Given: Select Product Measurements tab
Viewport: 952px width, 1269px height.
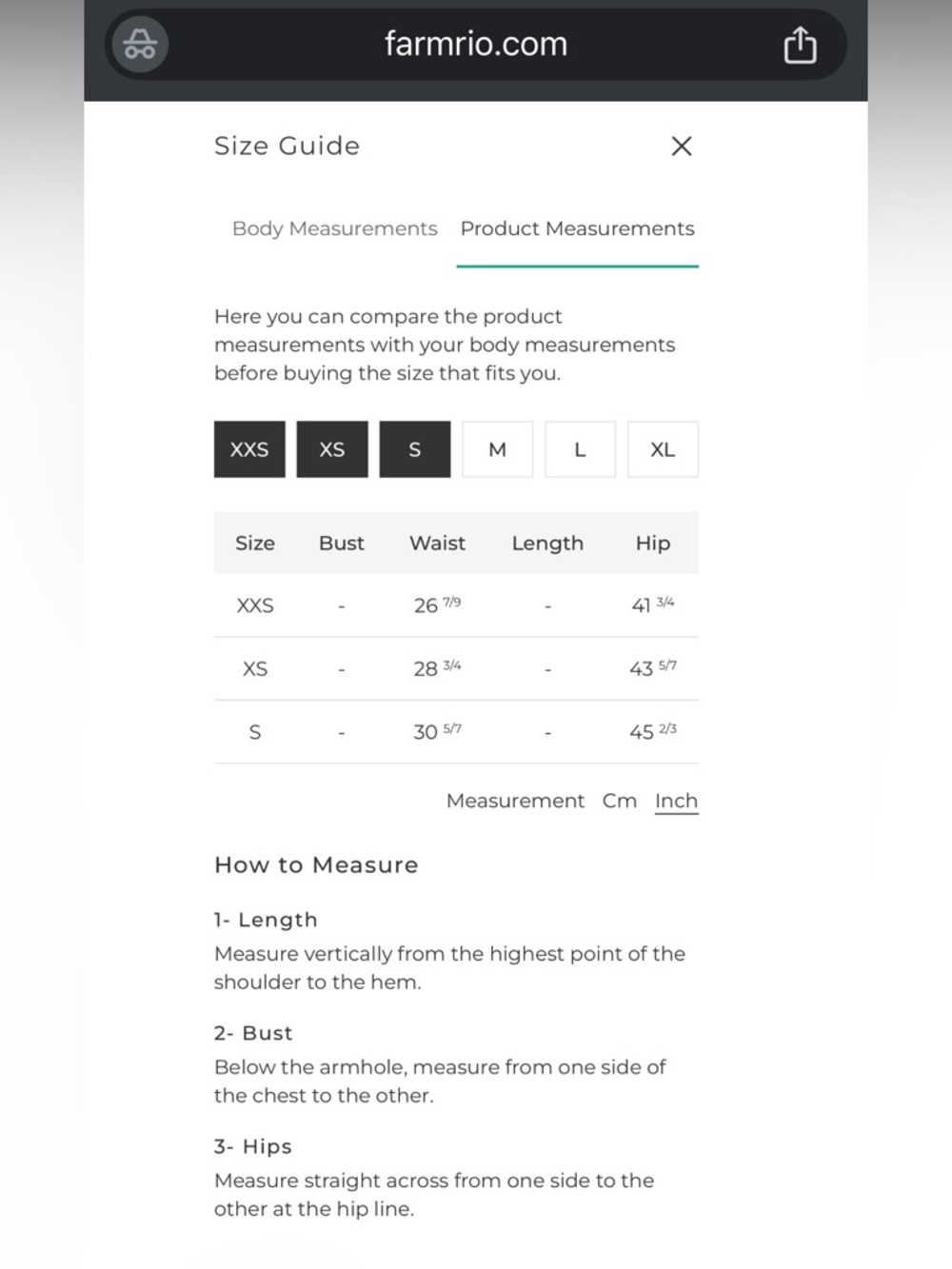Looking at the screenshot, I should click(578, 228).
